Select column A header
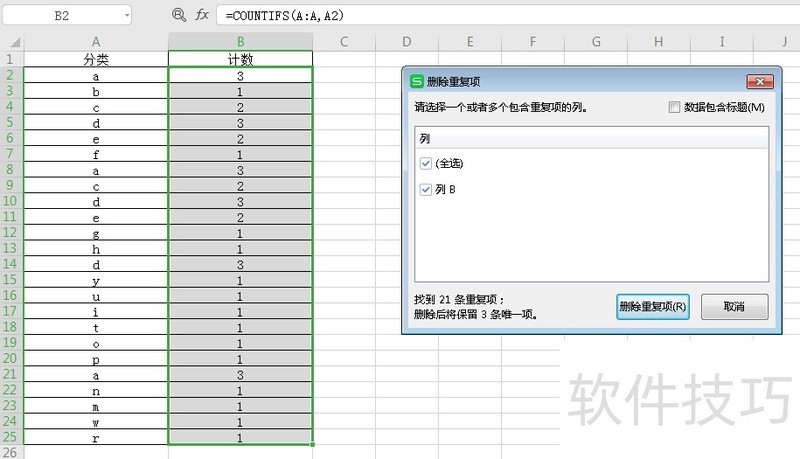The image size is (800, 459). 96,42
